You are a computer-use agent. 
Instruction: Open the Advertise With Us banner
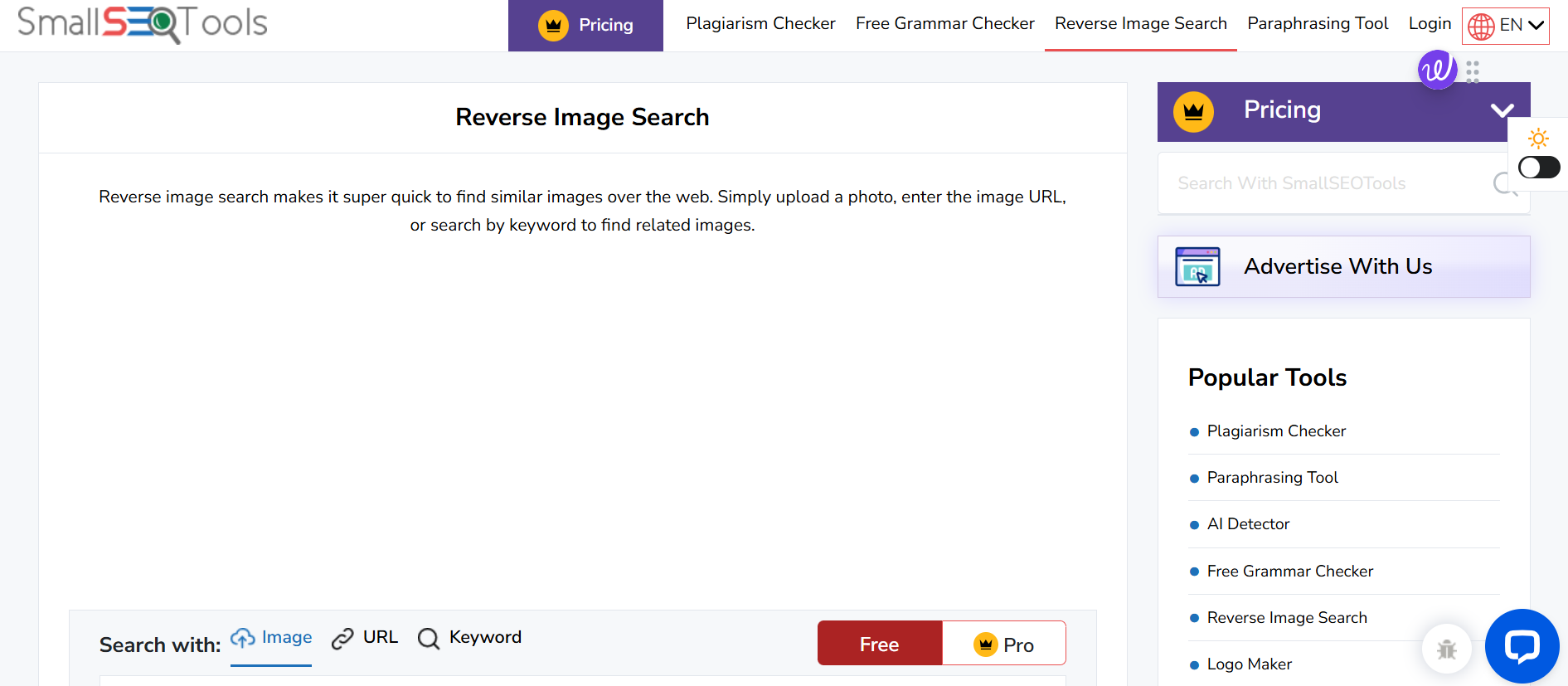click(x=1343, y=266)
